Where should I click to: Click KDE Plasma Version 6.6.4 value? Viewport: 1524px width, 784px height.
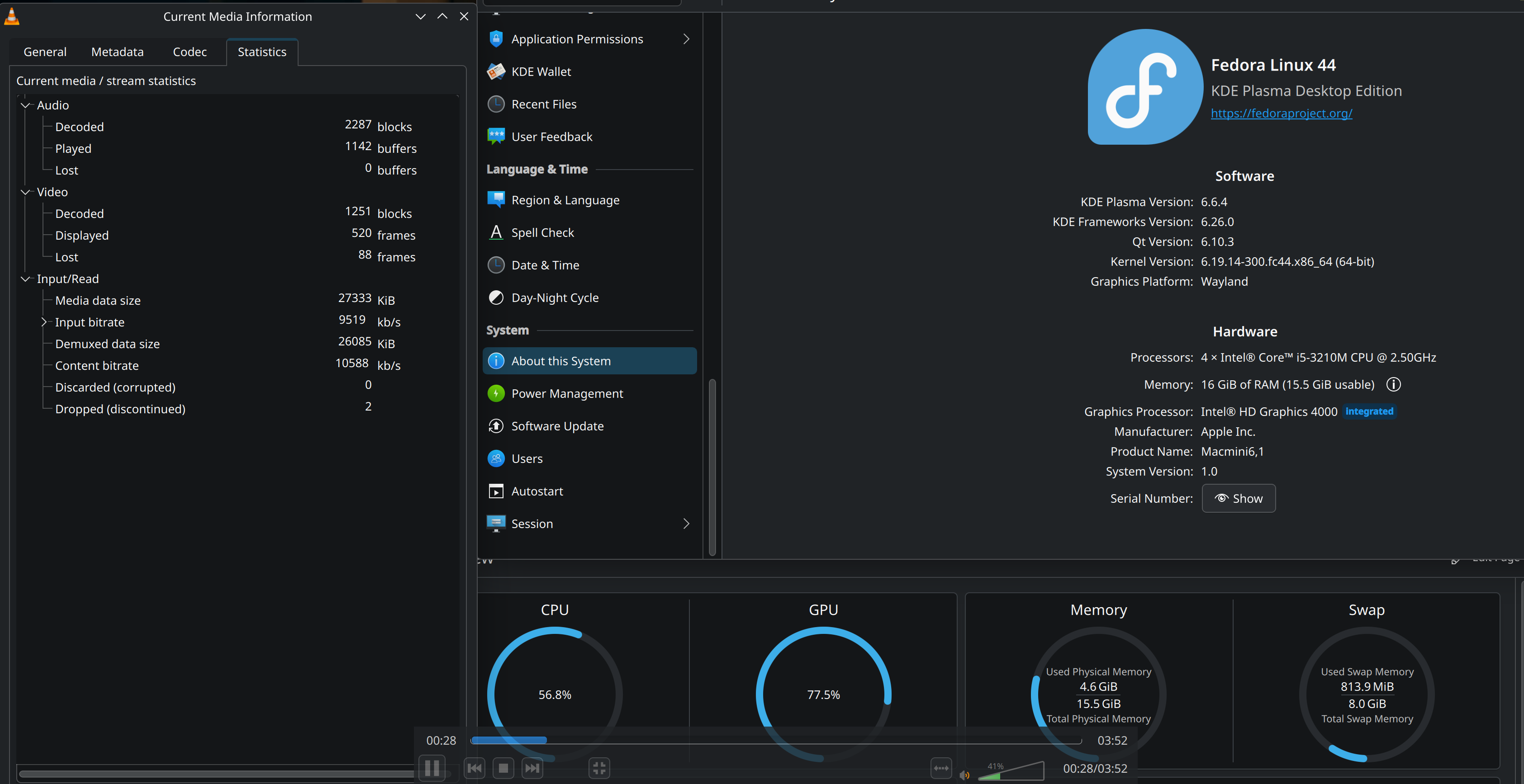tap(1214, 202)
